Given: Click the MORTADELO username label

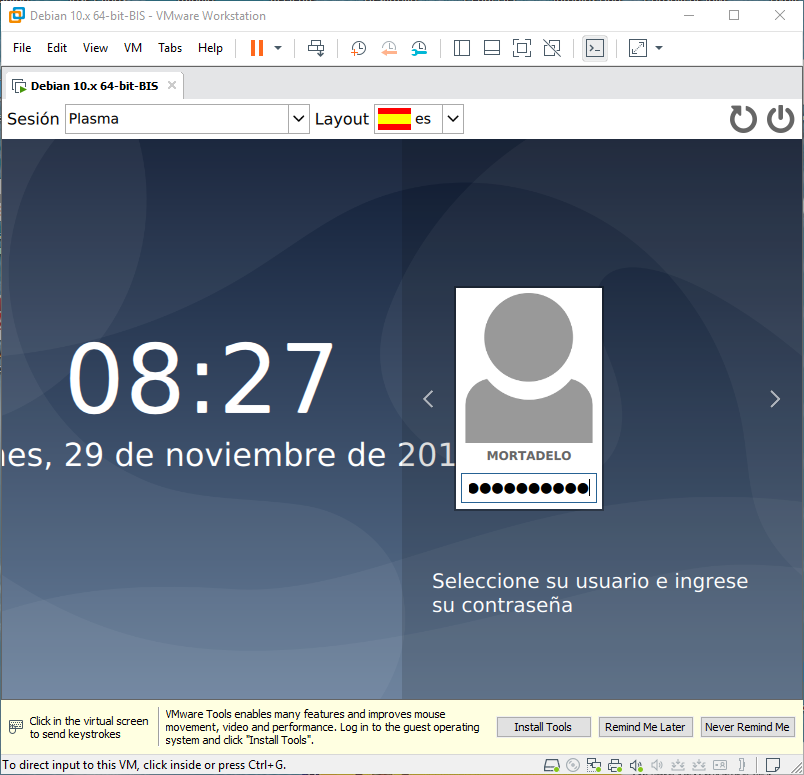Looking at the screenshot, I should (529, 455).
